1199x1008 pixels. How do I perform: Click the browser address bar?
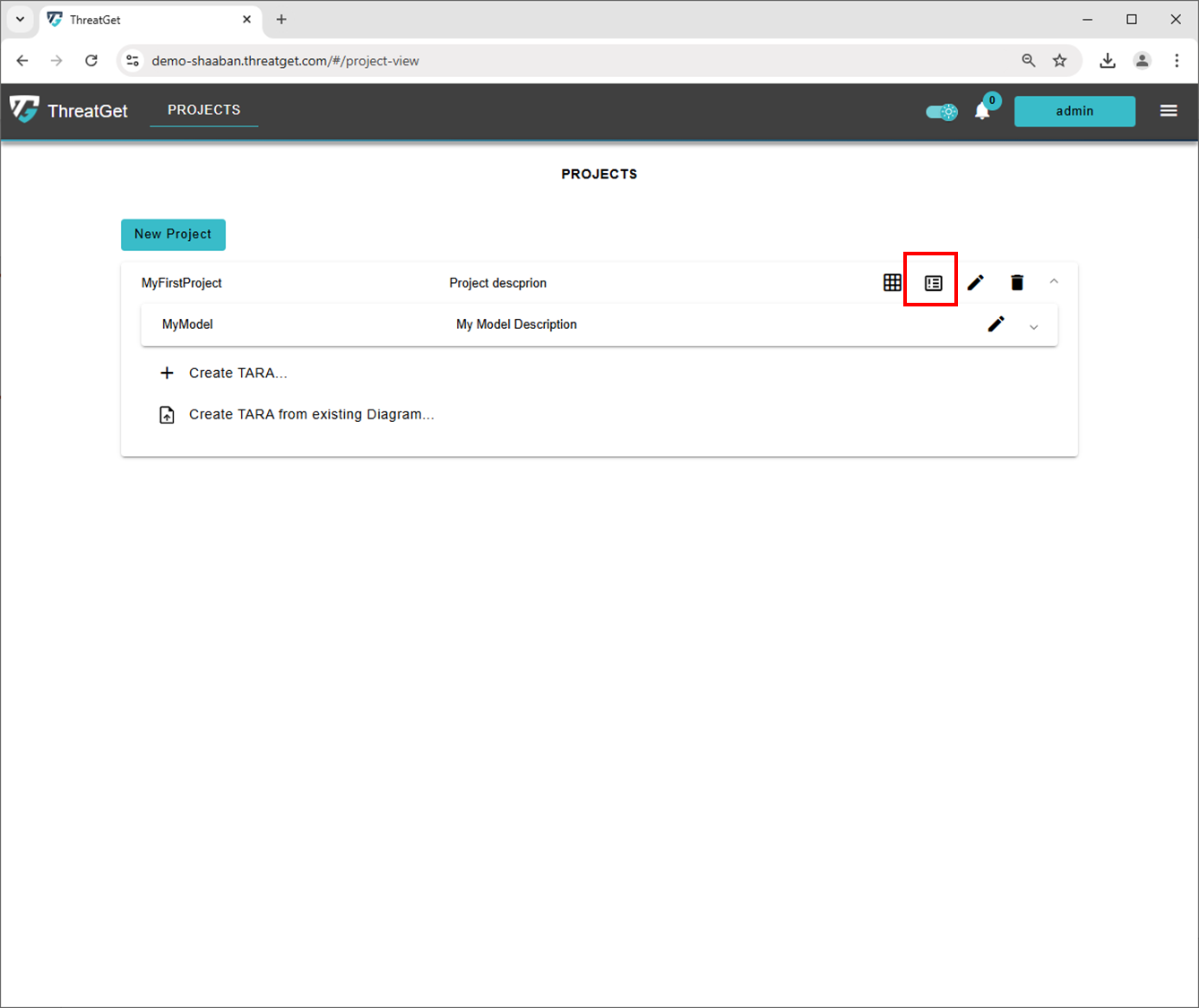click(574, 61)
